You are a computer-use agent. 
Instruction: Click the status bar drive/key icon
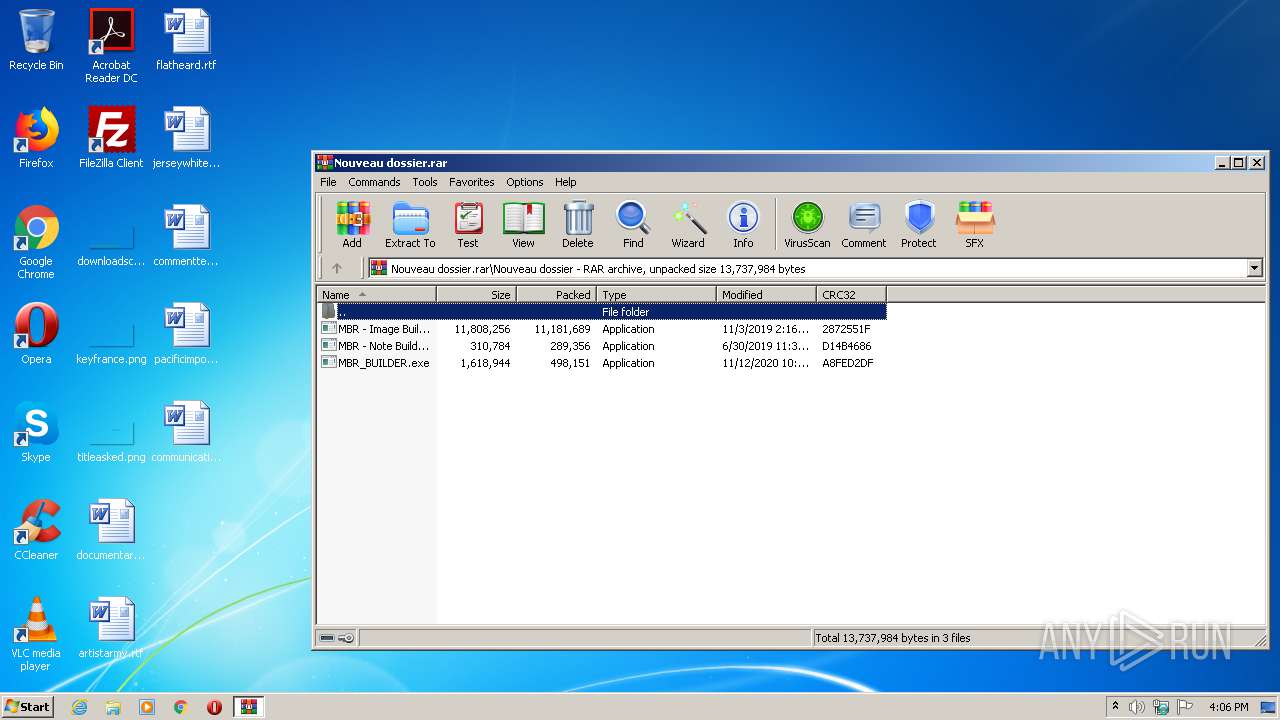pos(337,638)
